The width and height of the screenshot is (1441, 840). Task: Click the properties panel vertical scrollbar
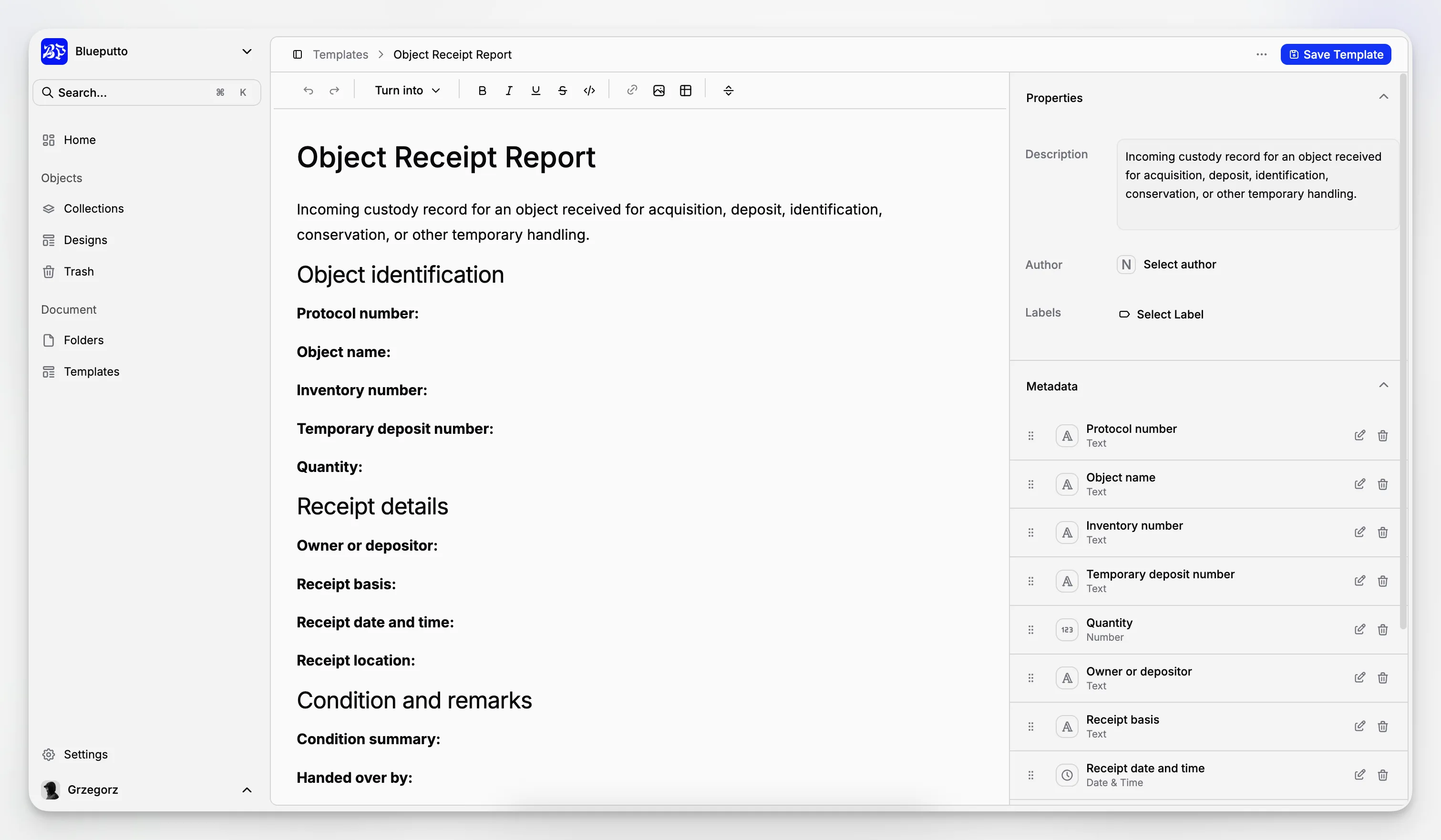(x=1403, y=352)
